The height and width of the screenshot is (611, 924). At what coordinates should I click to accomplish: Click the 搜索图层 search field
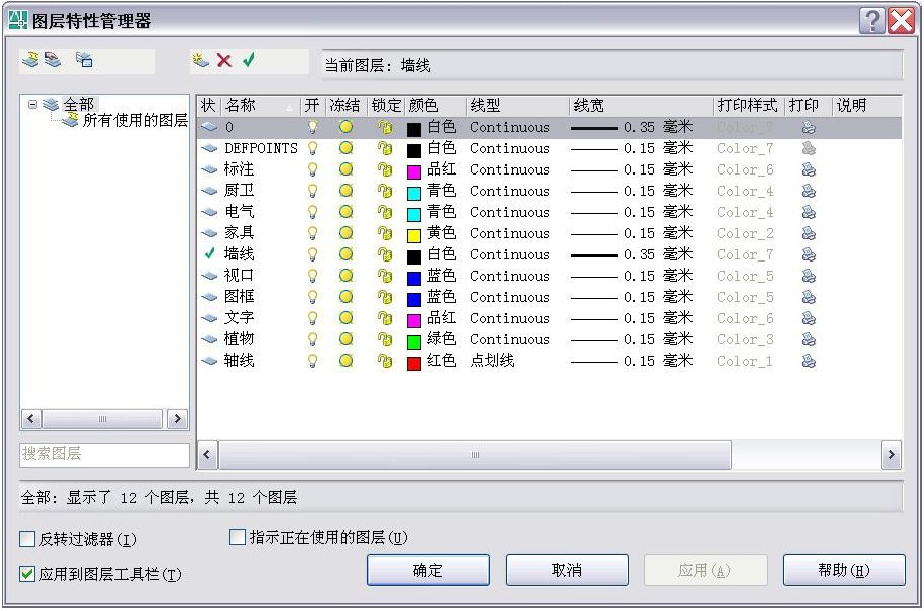pos(104,454)
